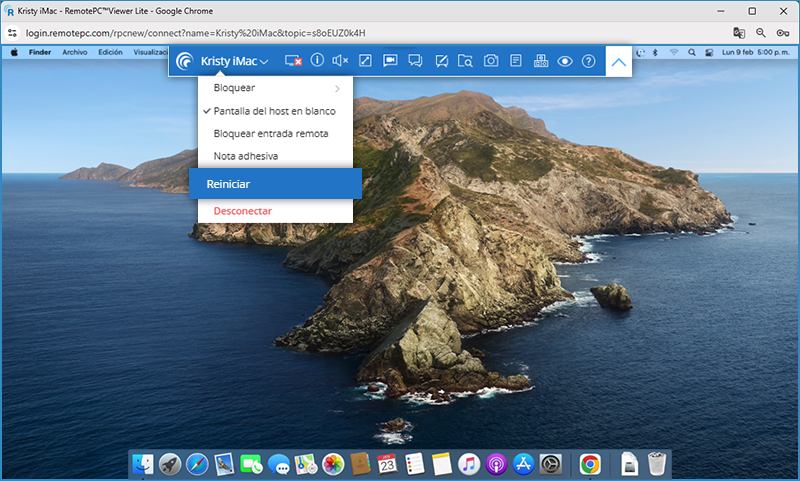Open Music app from the dock
Screen dimensions: 800x481
(x=469, y=464)
